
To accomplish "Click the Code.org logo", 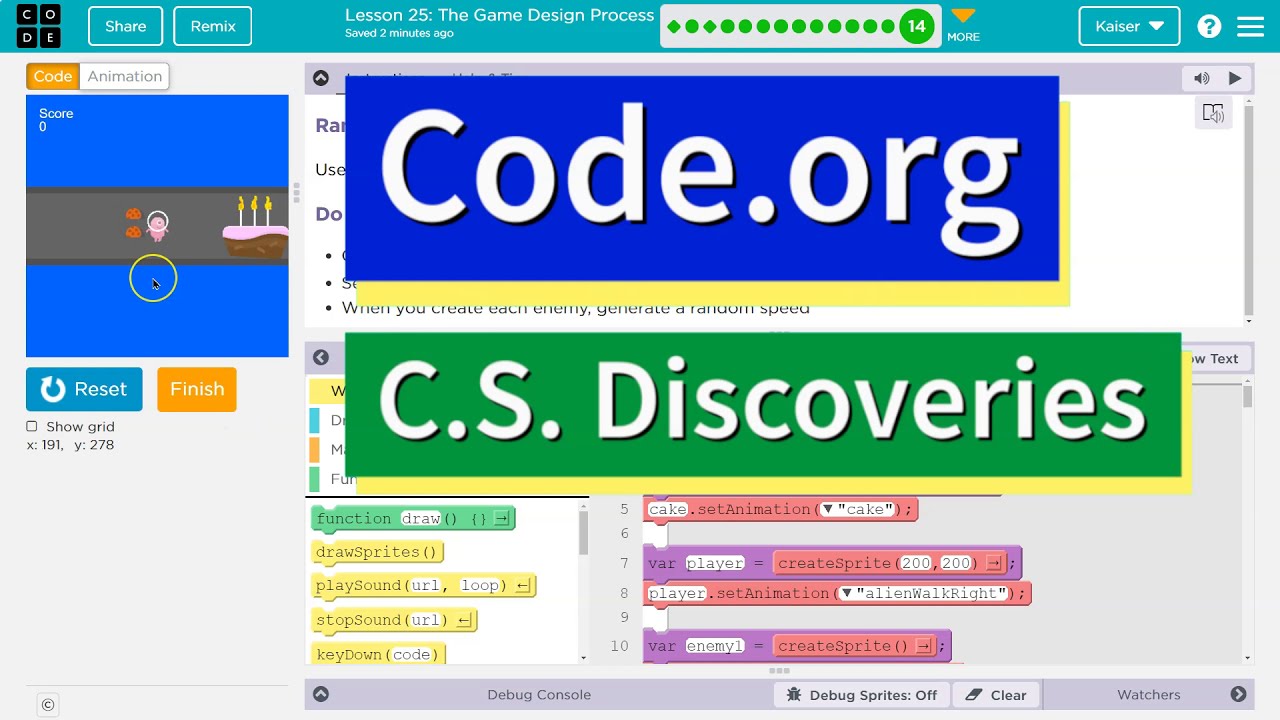I will pyautogui.click(x=38, y=26).
